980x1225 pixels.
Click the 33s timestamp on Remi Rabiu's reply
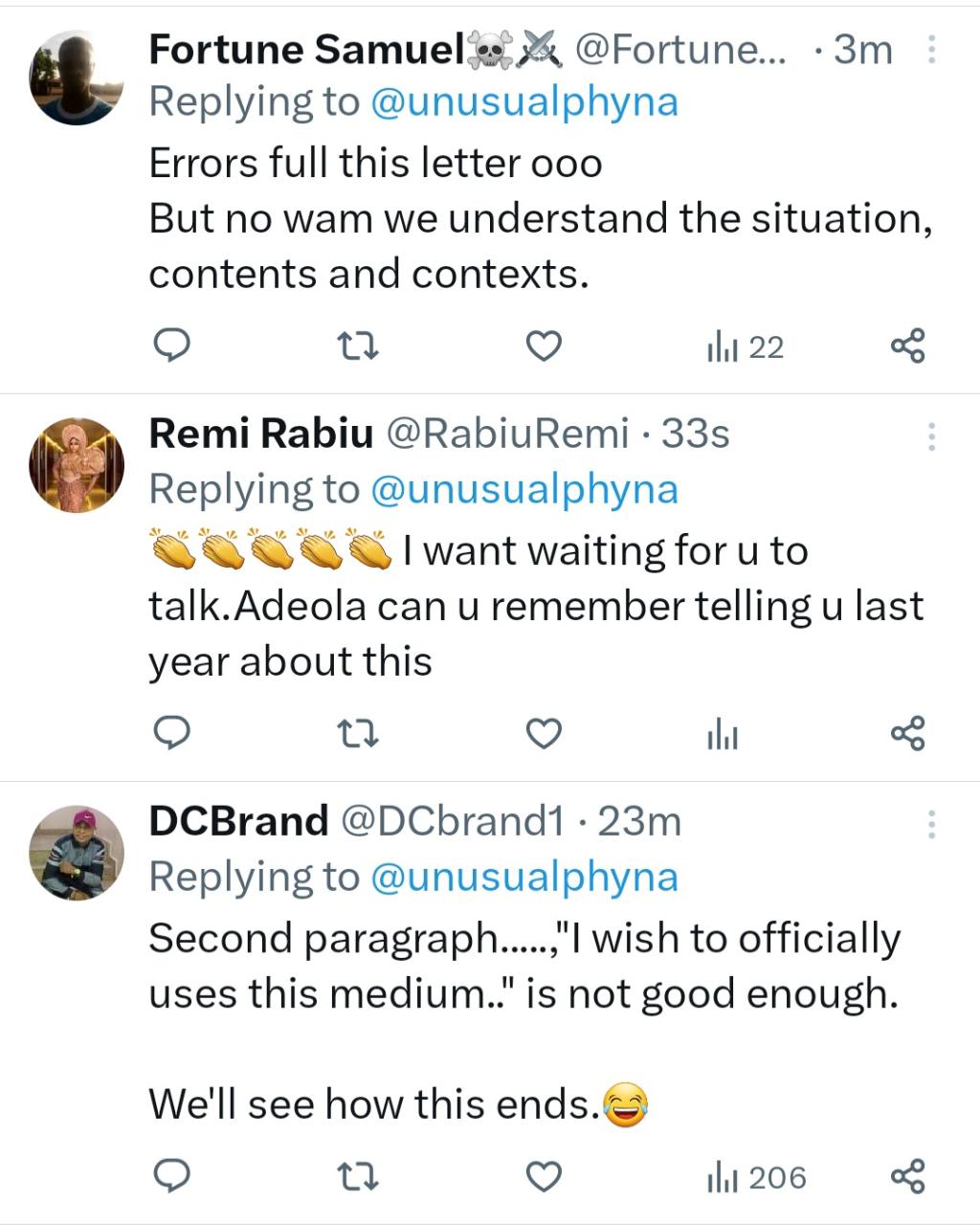click(694, 433)
